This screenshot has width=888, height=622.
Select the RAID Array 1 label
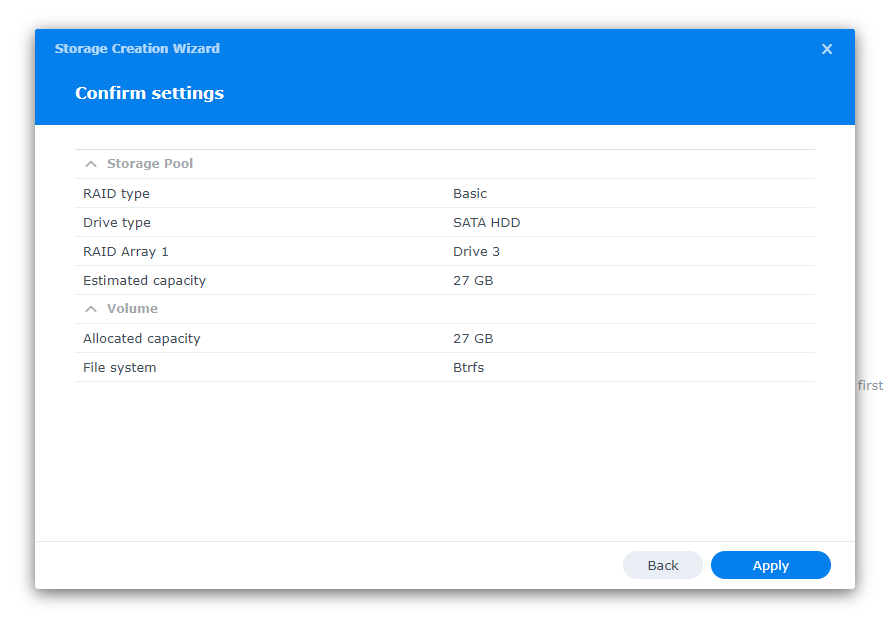click(126, 251)
